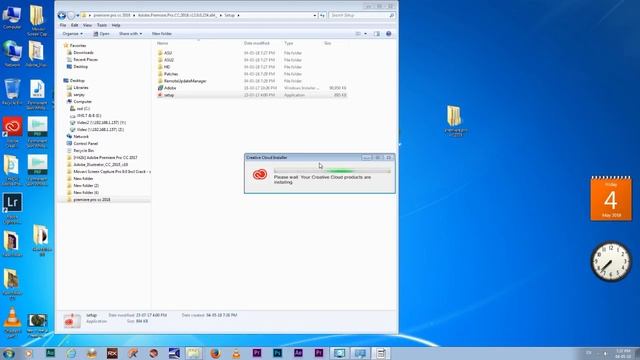640x360 pixels.
Task: Sort files by the Name column header
Action: coord(162,43)
